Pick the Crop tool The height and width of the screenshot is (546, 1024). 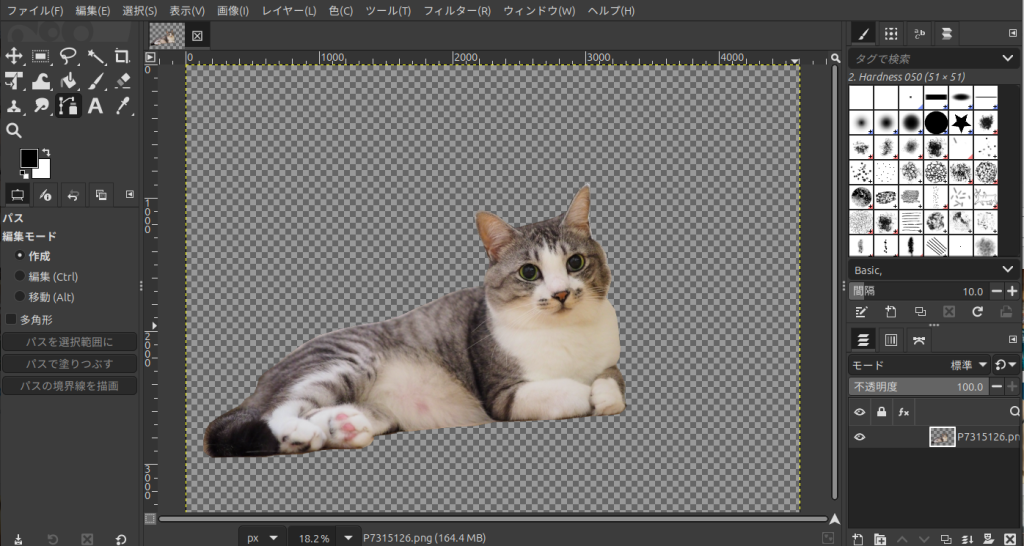pyautogui.click(x=123, y=56)
